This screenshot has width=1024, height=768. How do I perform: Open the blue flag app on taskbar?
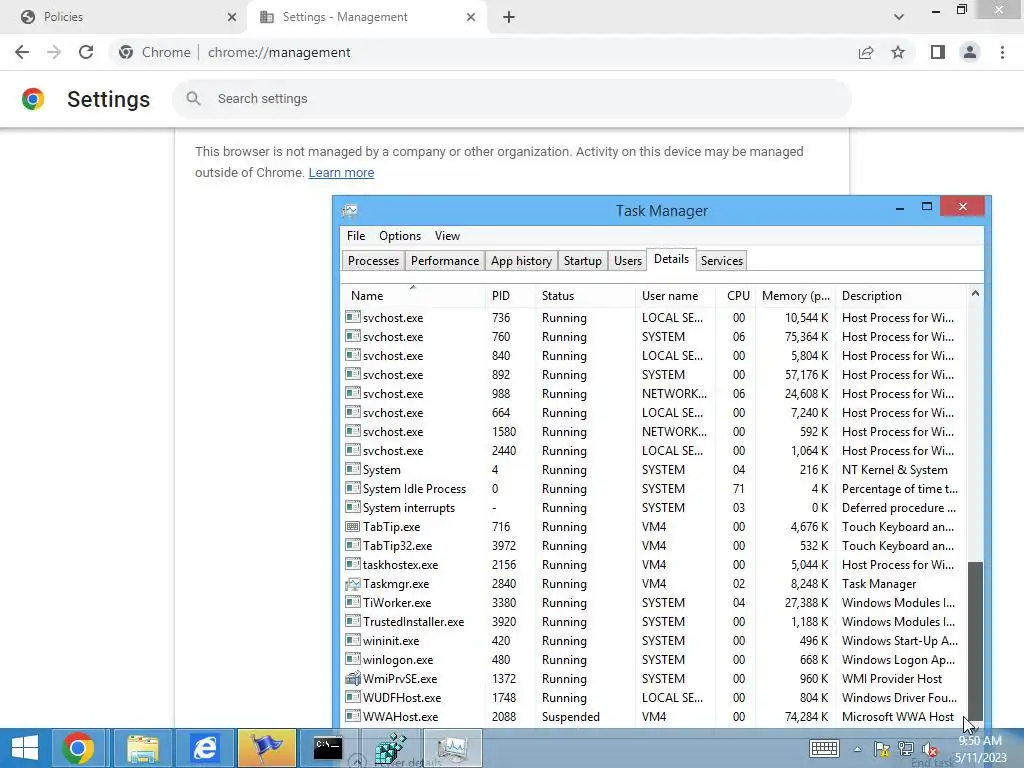[266, 748]
